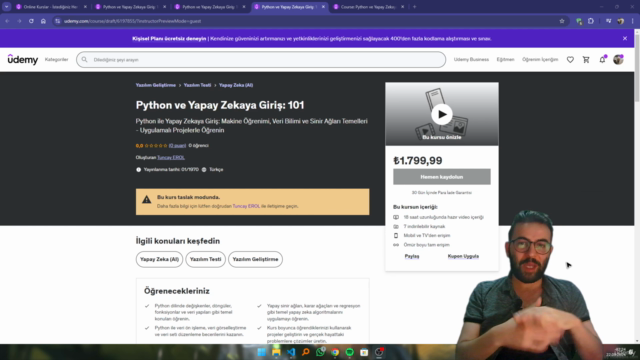Focus the Udemy search field
The height and width of the screenshot is (360, 640).
point(261,60)
